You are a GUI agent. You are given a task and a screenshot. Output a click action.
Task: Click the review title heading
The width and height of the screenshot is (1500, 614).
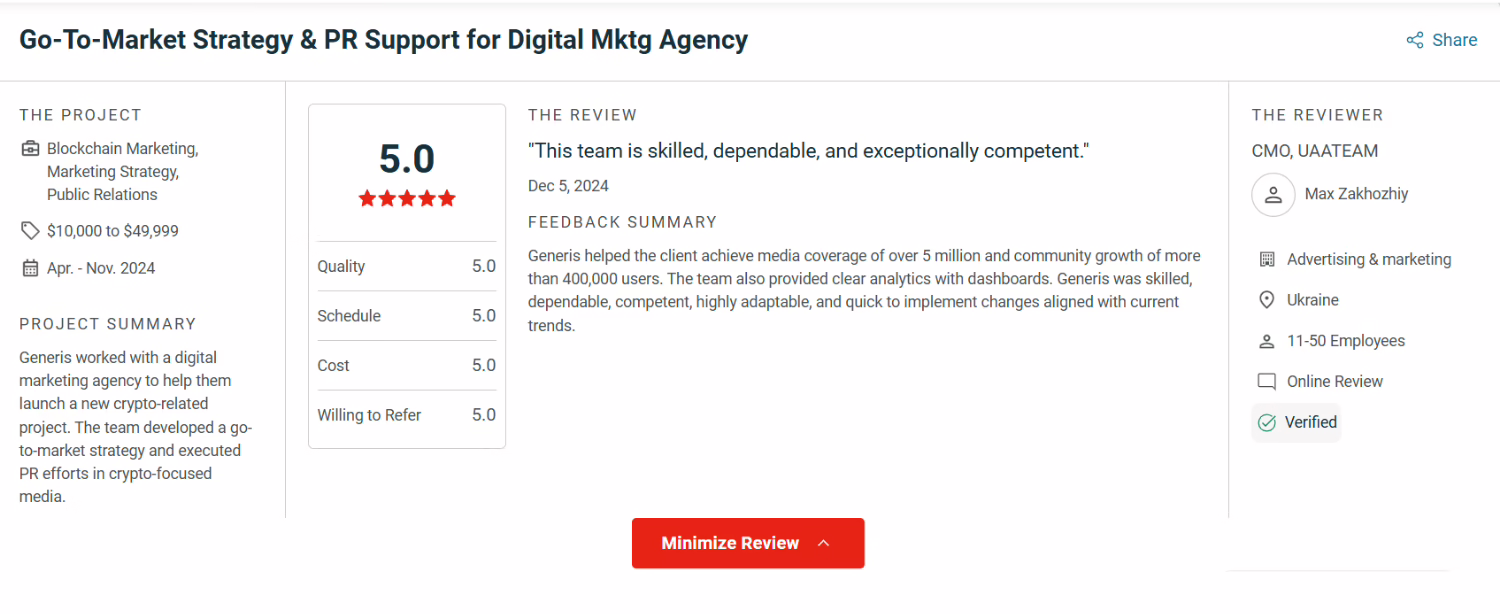383,40
